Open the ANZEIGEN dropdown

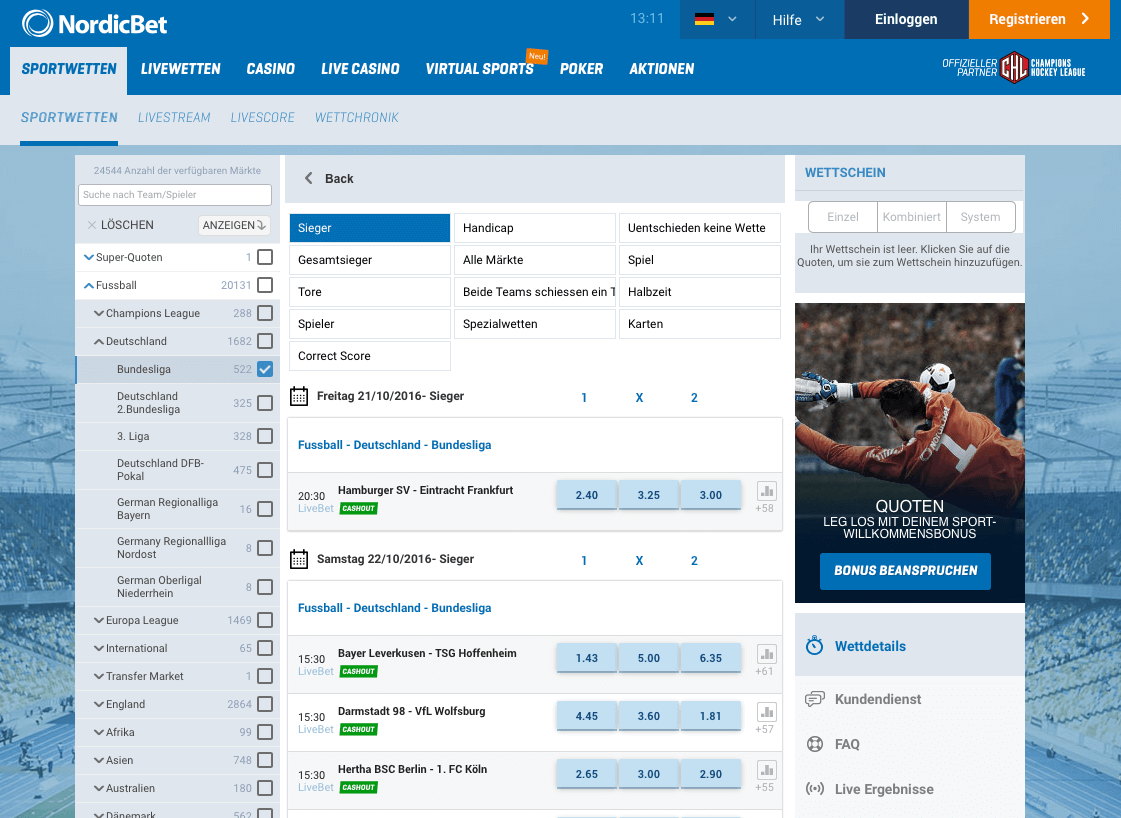pyautogui.click(x=234, y=225)
